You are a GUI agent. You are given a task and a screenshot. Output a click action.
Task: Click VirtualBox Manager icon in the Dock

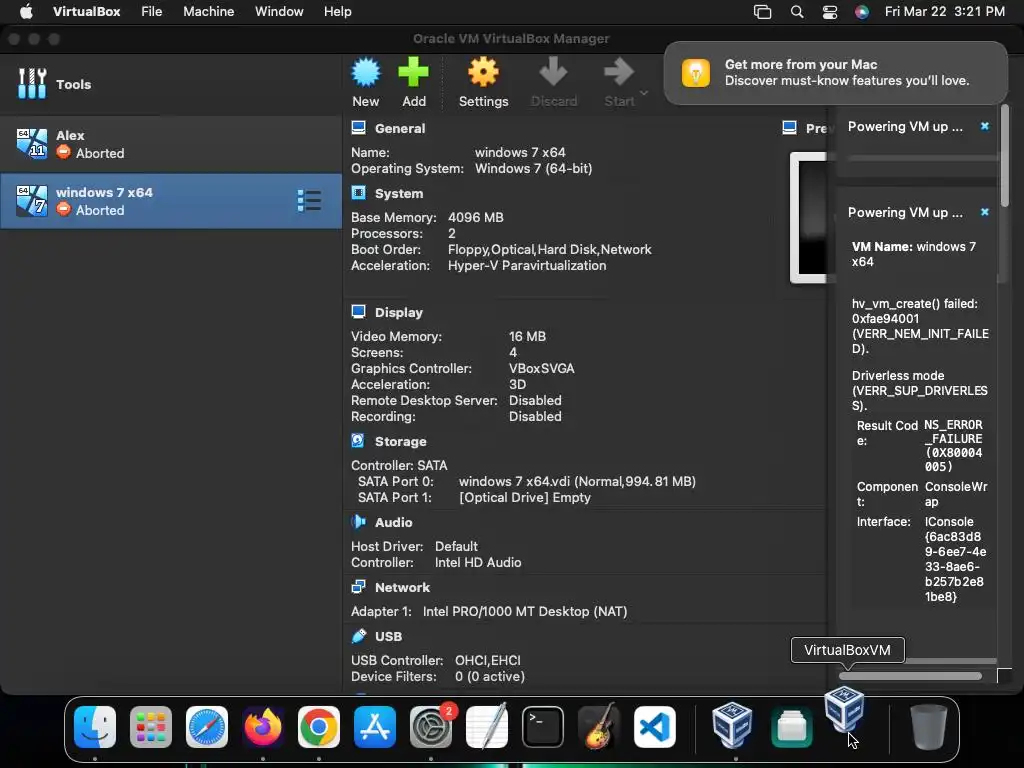(x=732, y=726)
